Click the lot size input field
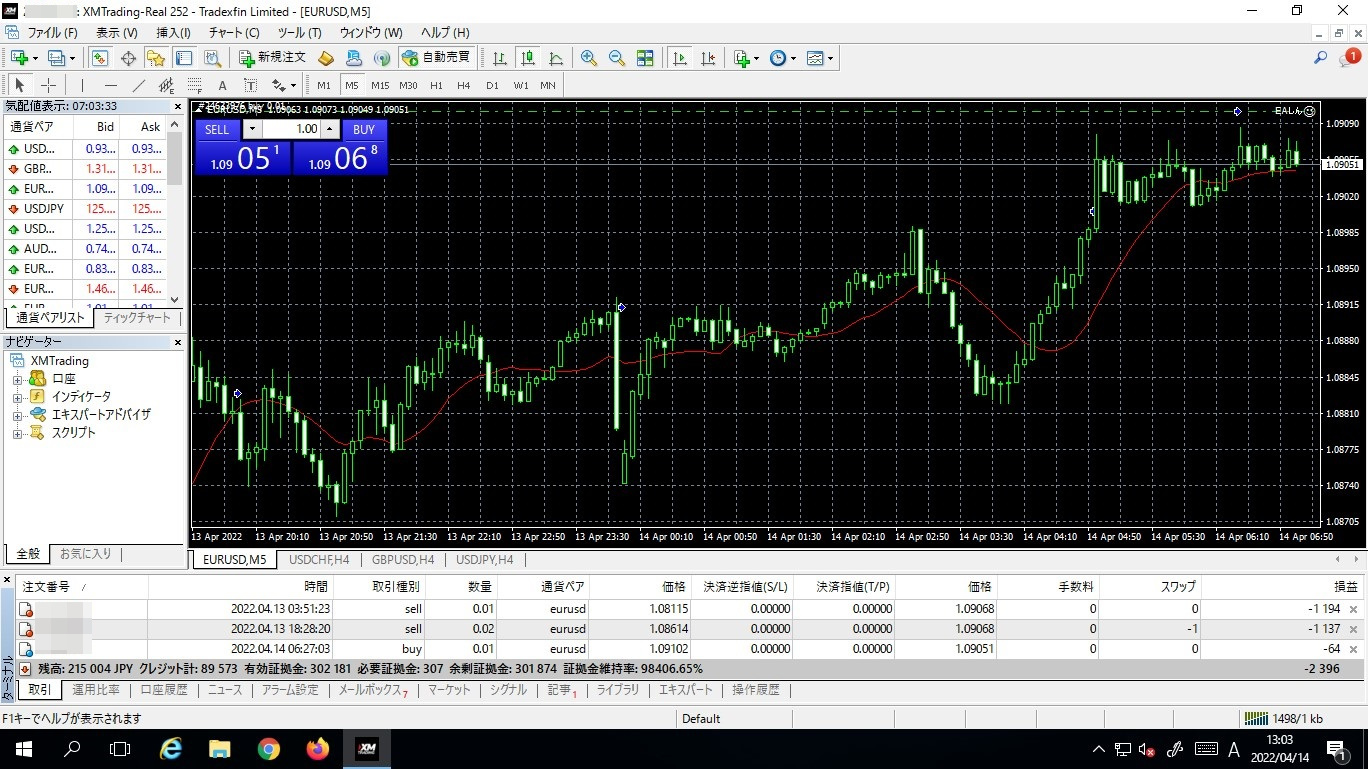1368x769 pixels. (x=292, y=129)
